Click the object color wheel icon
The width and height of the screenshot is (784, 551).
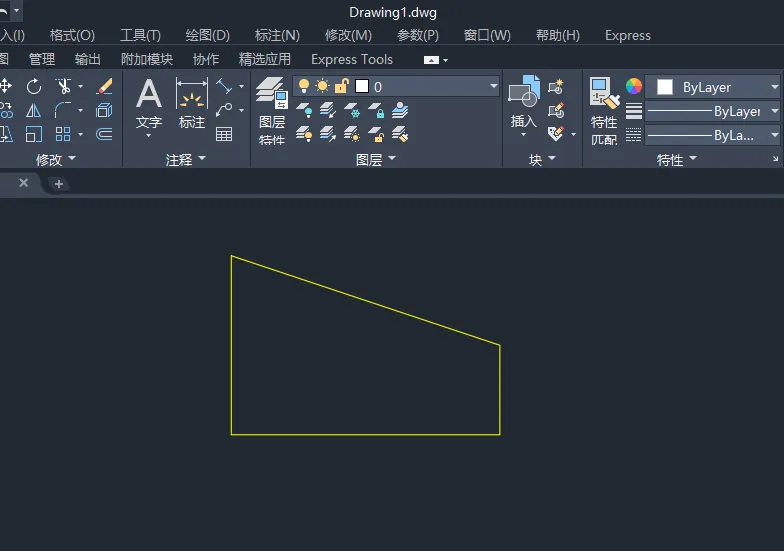point(634,86)
